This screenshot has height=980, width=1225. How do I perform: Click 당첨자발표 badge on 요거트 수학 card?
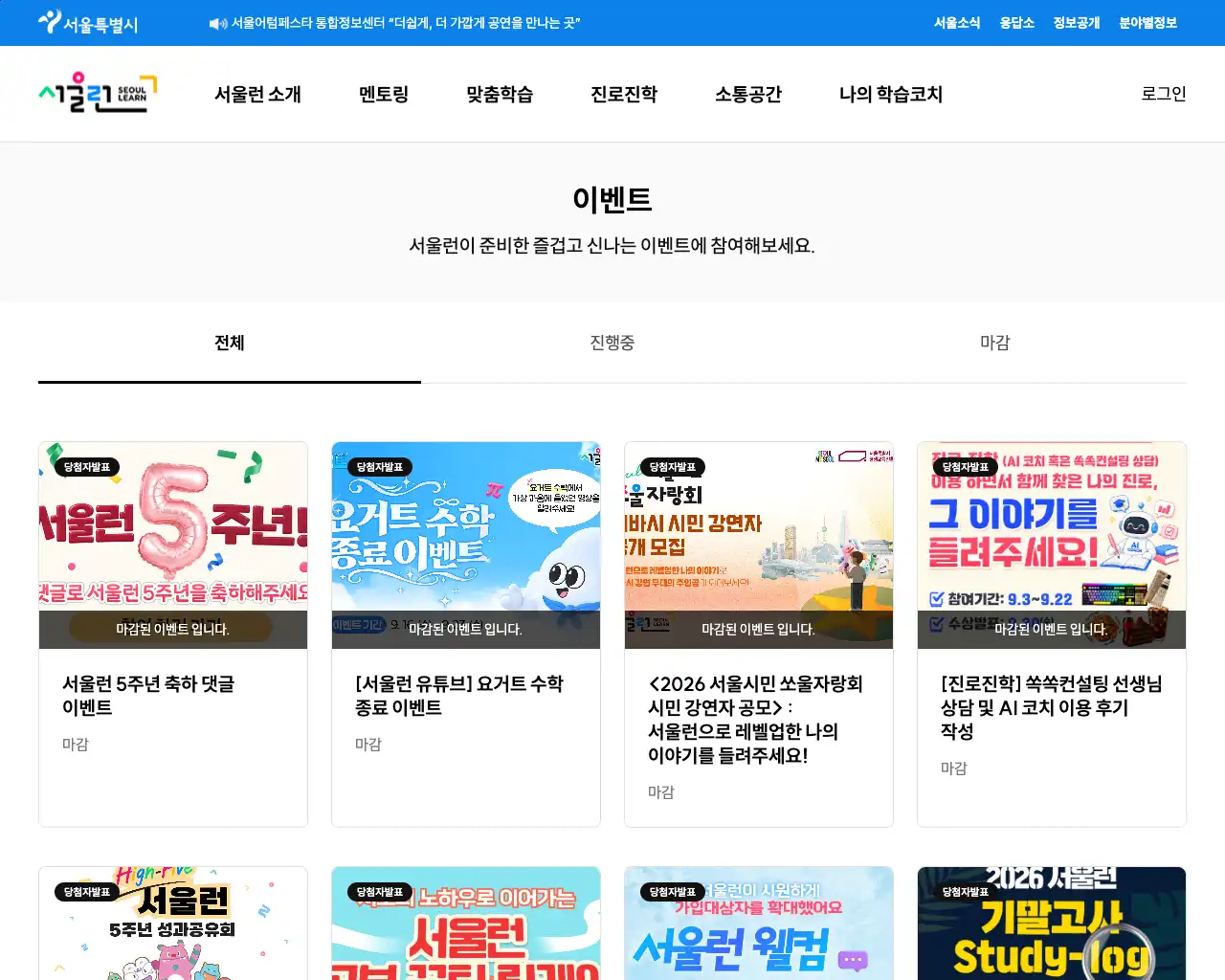coord(380,467)
